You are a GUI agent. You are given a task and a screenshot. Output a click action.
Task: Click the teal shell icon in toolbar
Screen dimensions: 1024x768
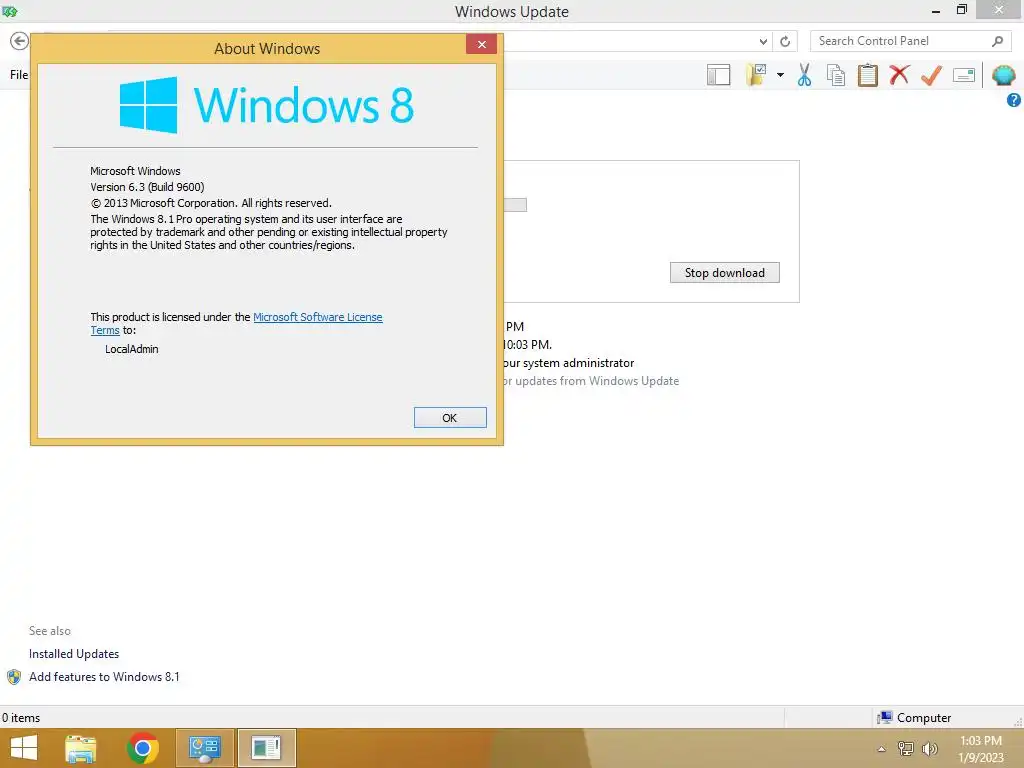coord(1004,75)
